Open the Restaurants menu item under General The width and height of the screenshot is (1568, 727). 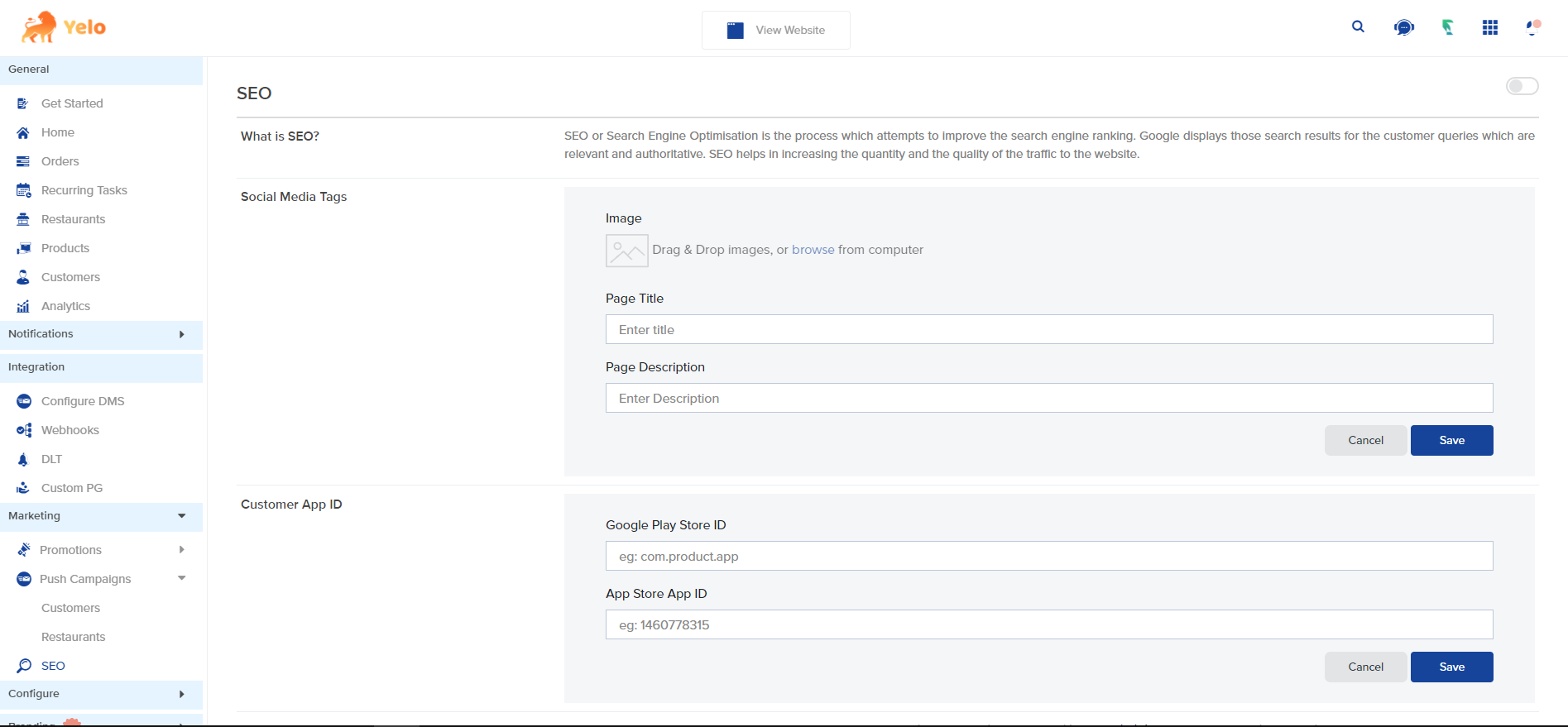73,219
